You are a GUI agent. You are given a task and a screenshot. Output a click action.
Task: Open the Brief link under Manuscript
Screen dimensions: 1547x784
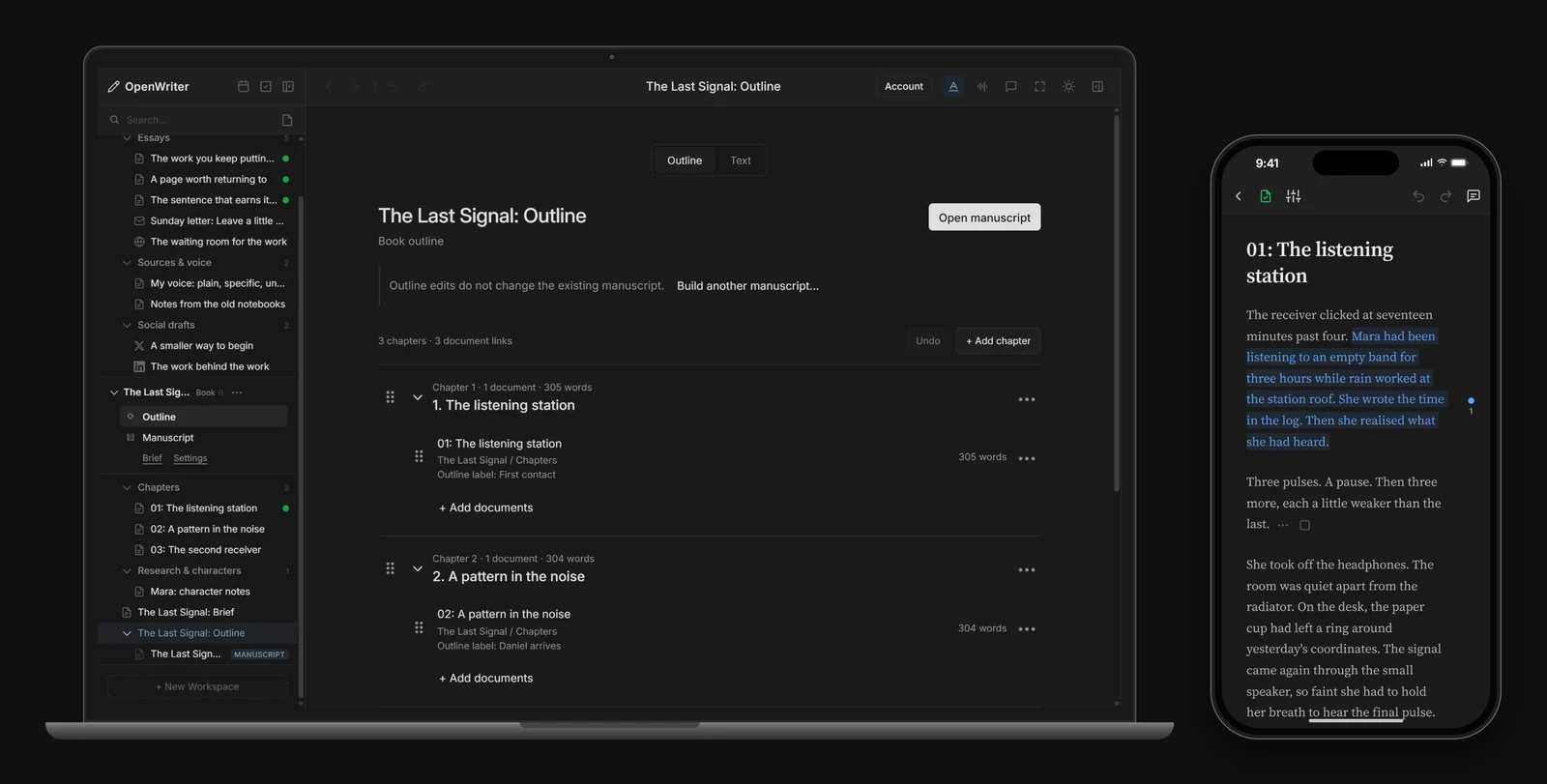pos(152,458)
